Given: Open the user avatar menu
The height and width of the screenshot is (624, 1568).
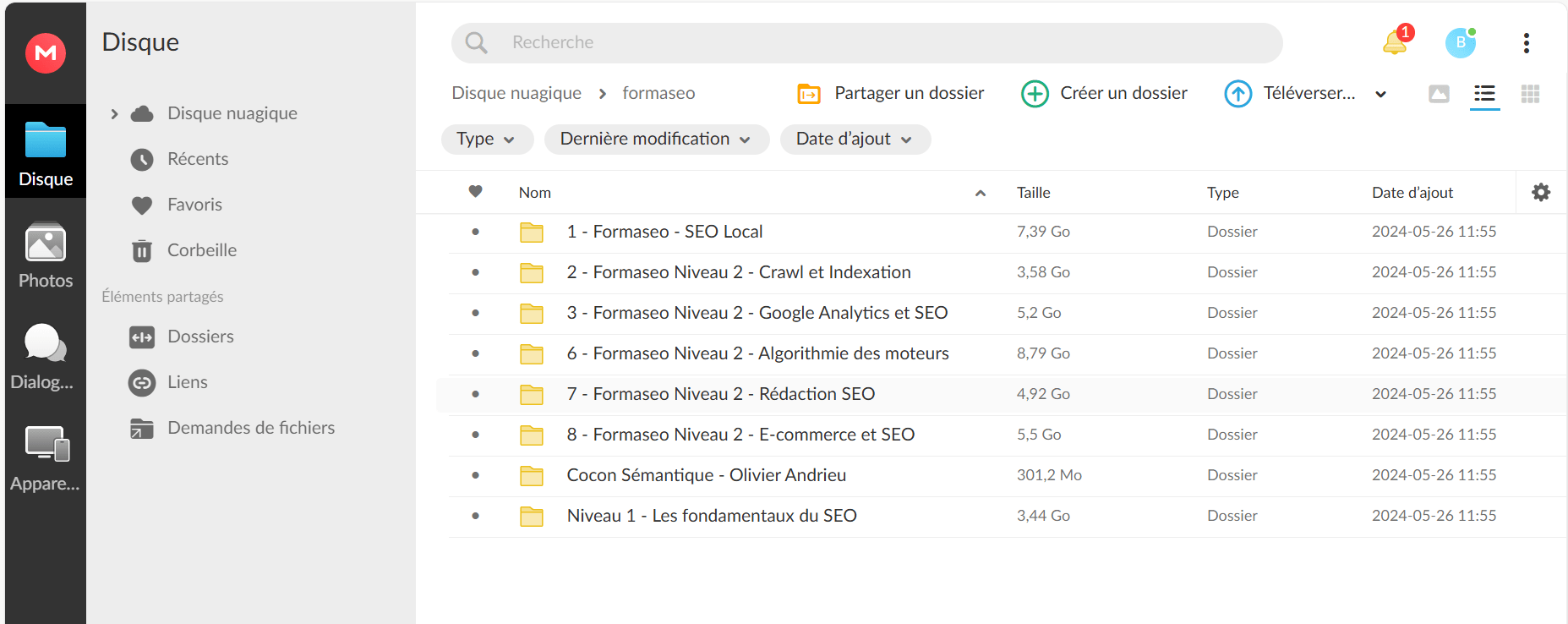Looking at the screenshot, I should click(1461, 42).
